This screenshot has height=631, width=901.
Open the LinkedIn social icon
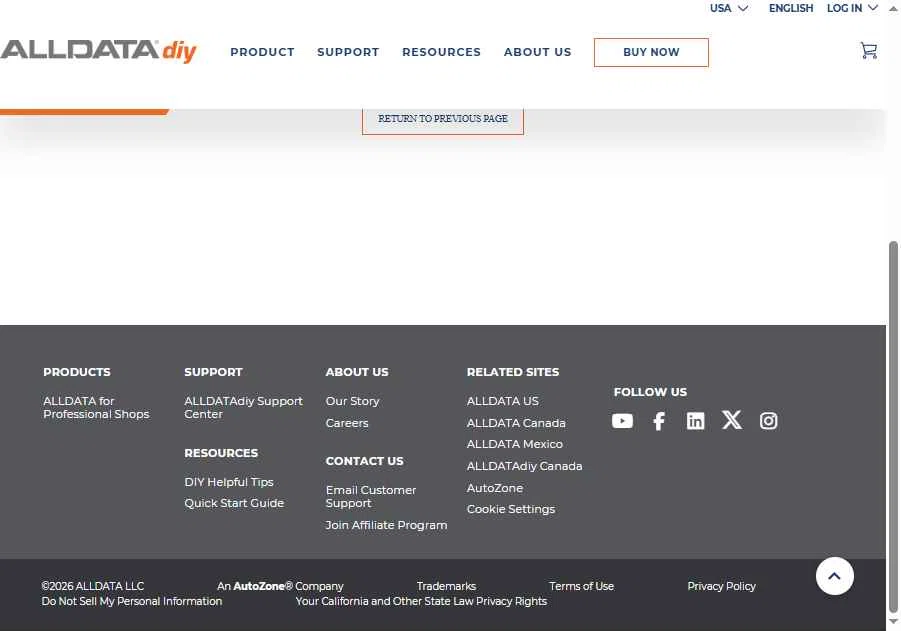click(695, 421)
